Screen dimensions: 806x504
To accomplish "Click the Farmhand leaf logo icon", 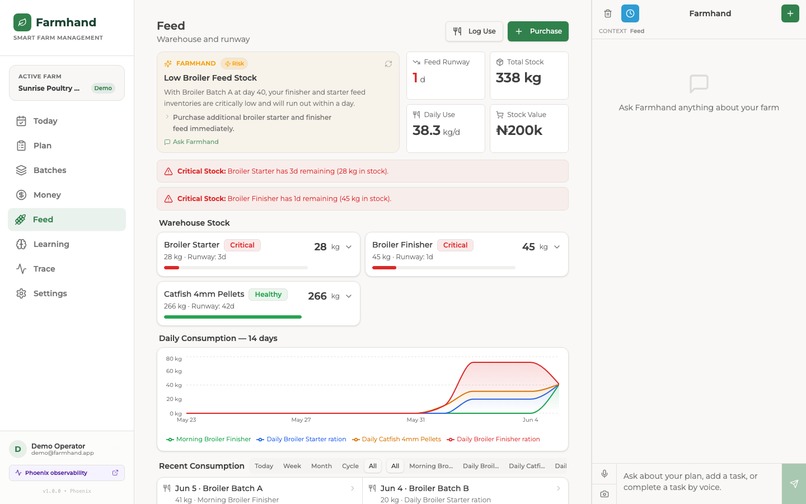I will click(x=22, y=22).
